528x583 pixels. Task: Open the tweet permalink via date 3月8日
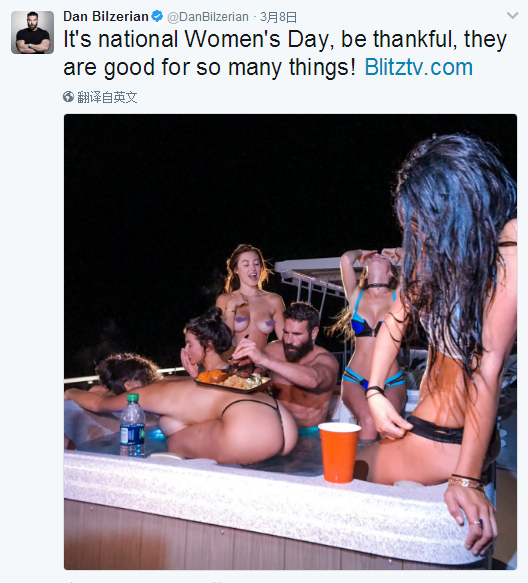click(278, 17)
